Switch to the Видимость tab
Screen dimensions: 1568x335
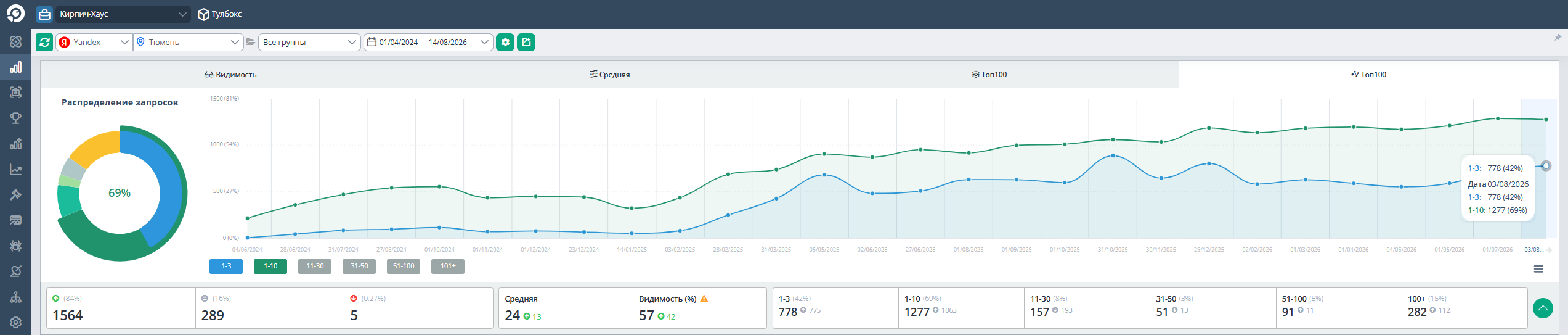[x=230, y=74]
